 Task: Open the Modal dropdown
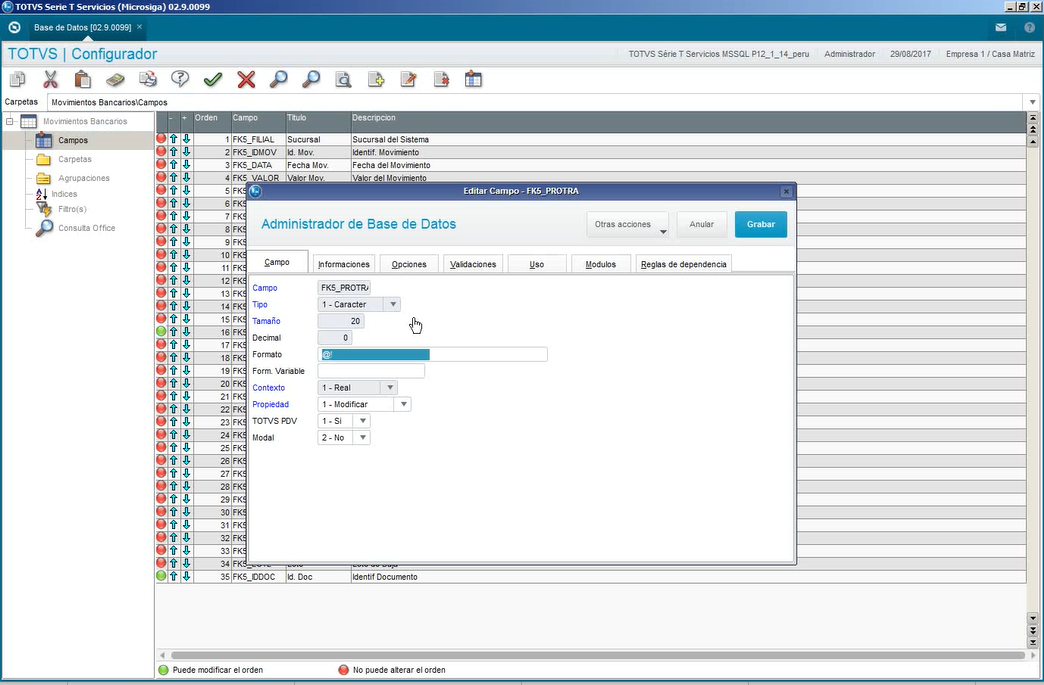tap(363, 437)
